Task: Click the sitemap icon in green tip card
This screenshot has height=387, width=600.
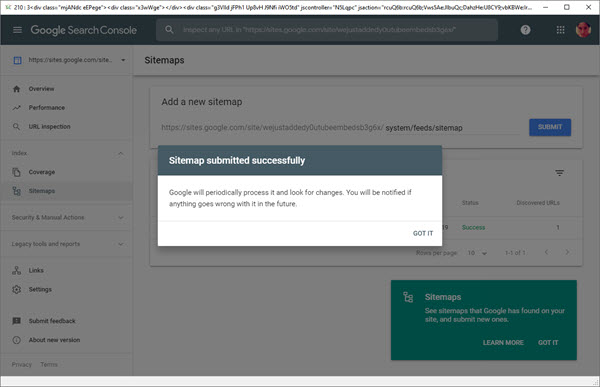Action: [408, 297]
